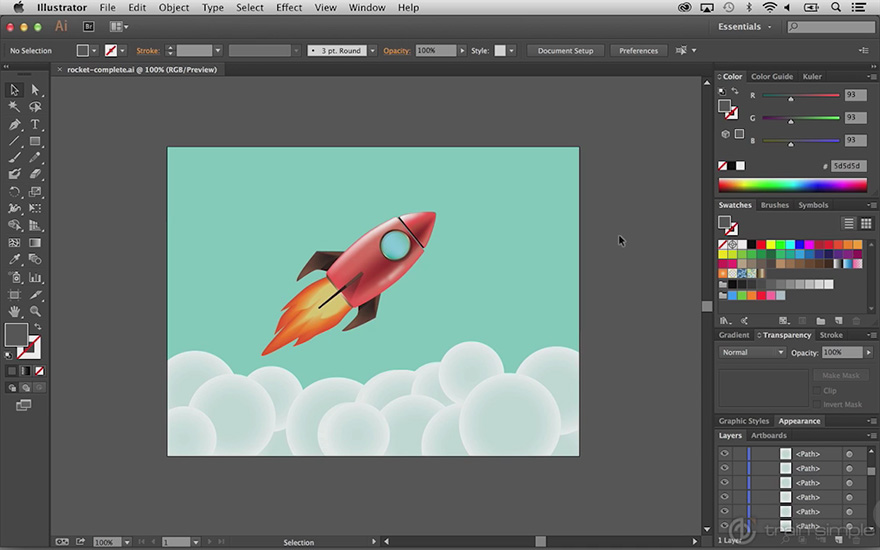Toggle visibility of the first Path layer

(x=725, y=453)
